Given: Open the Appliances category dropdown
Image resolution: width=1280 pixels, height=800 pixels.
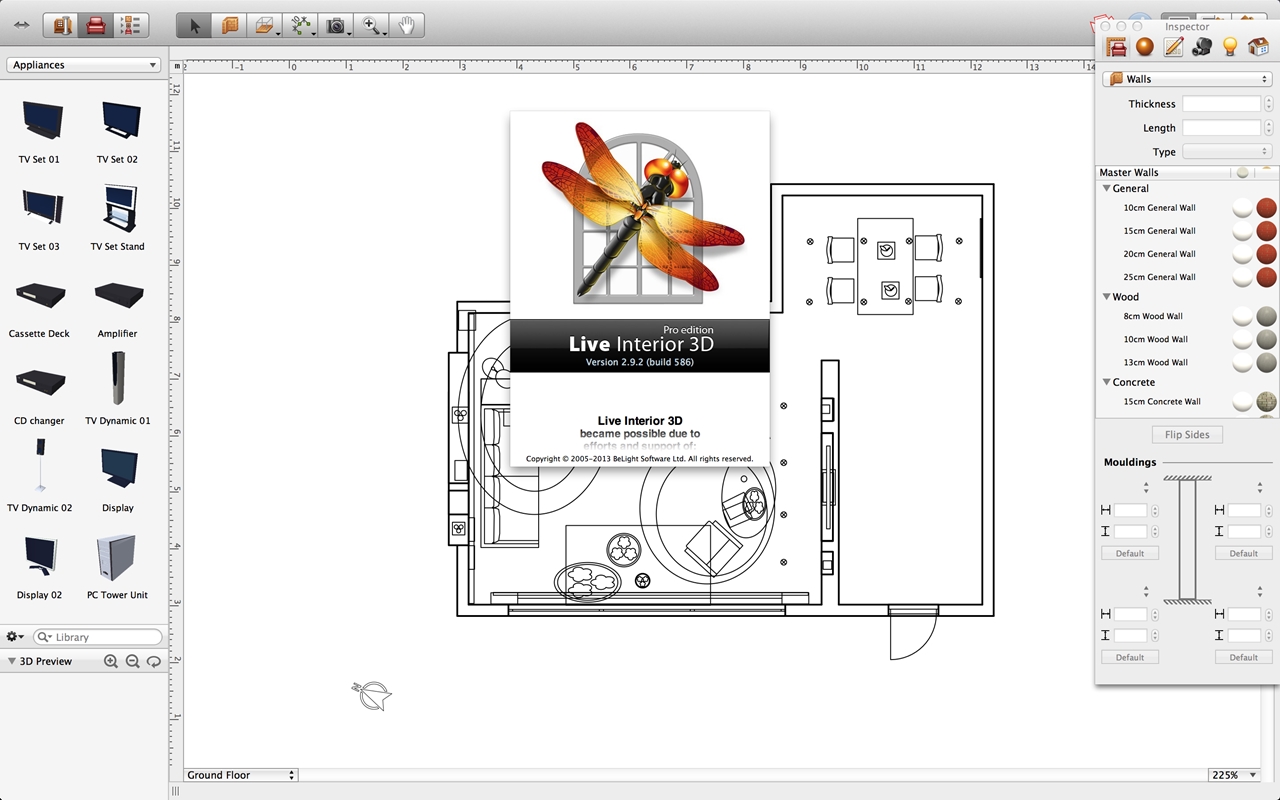Looking at the screenshot, I should tap(84, 65).
